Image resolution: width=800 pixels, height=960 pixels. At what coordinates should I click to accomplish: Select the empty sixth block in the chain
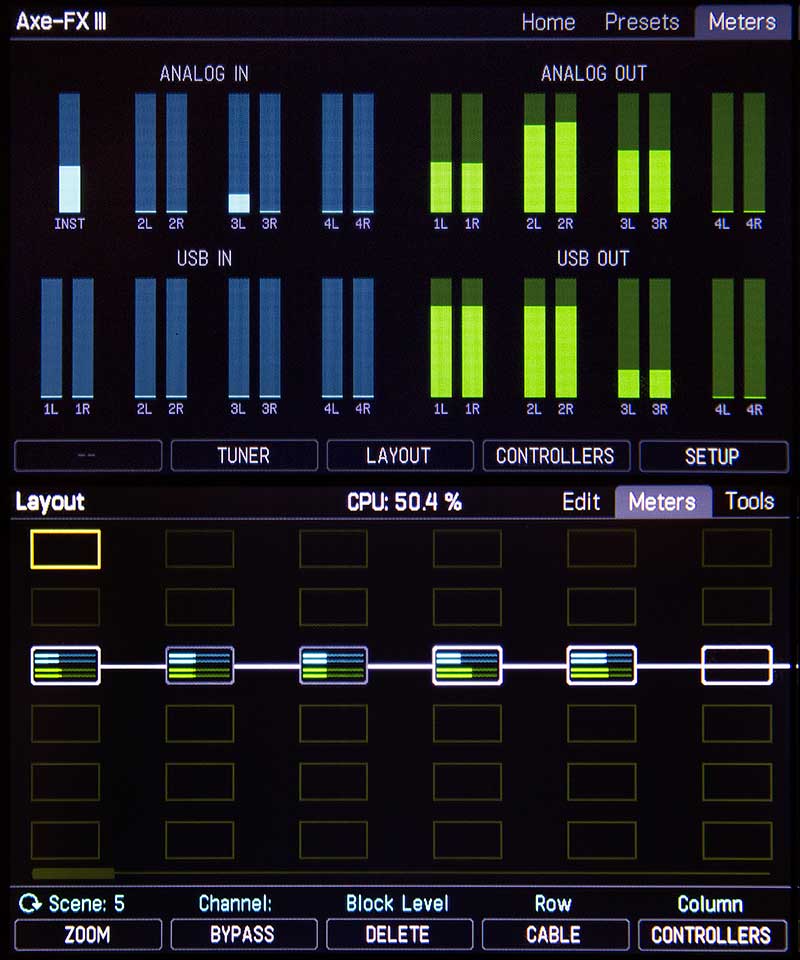[736, 665]
